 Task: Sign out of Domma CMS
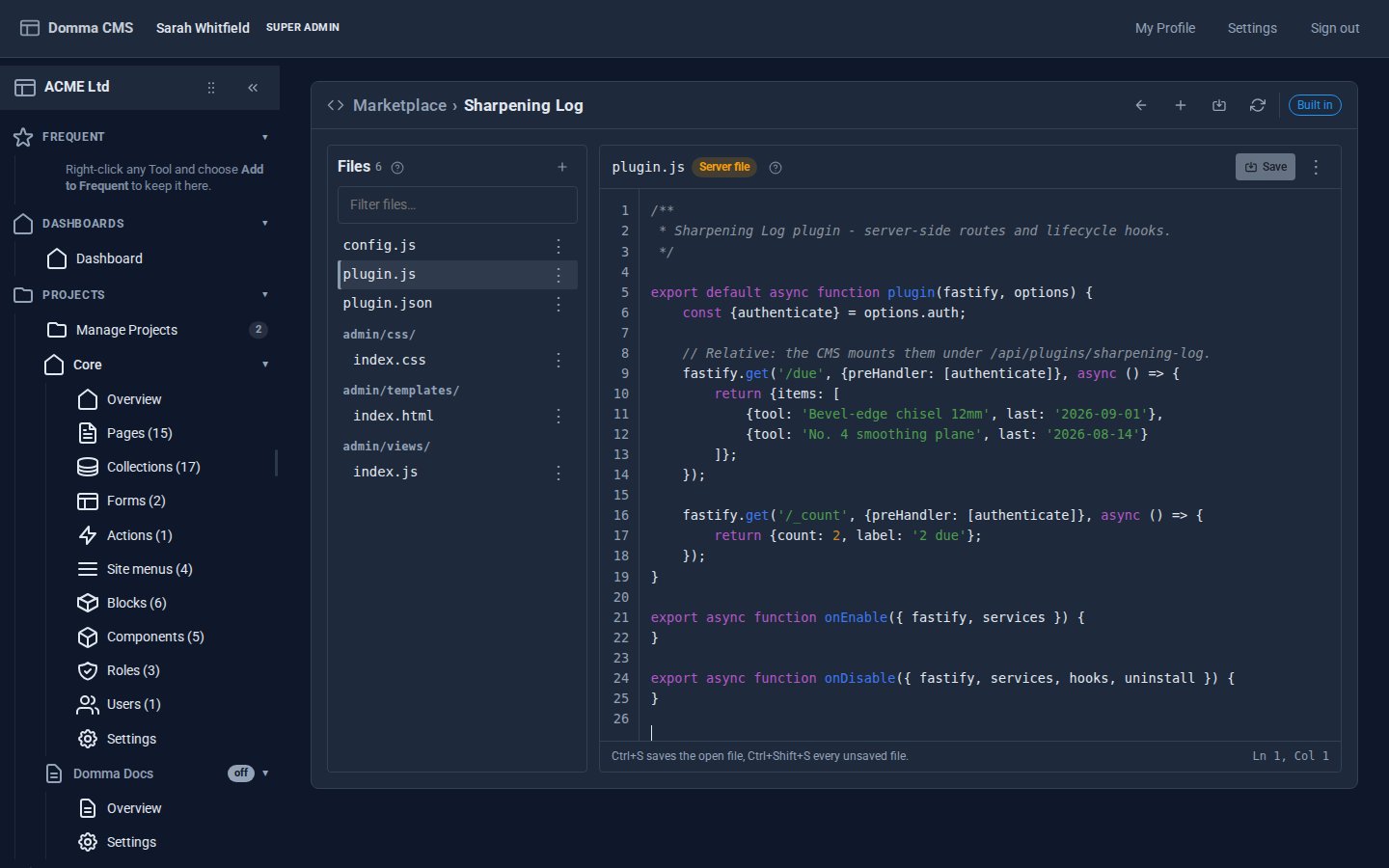pos(1335,28)
